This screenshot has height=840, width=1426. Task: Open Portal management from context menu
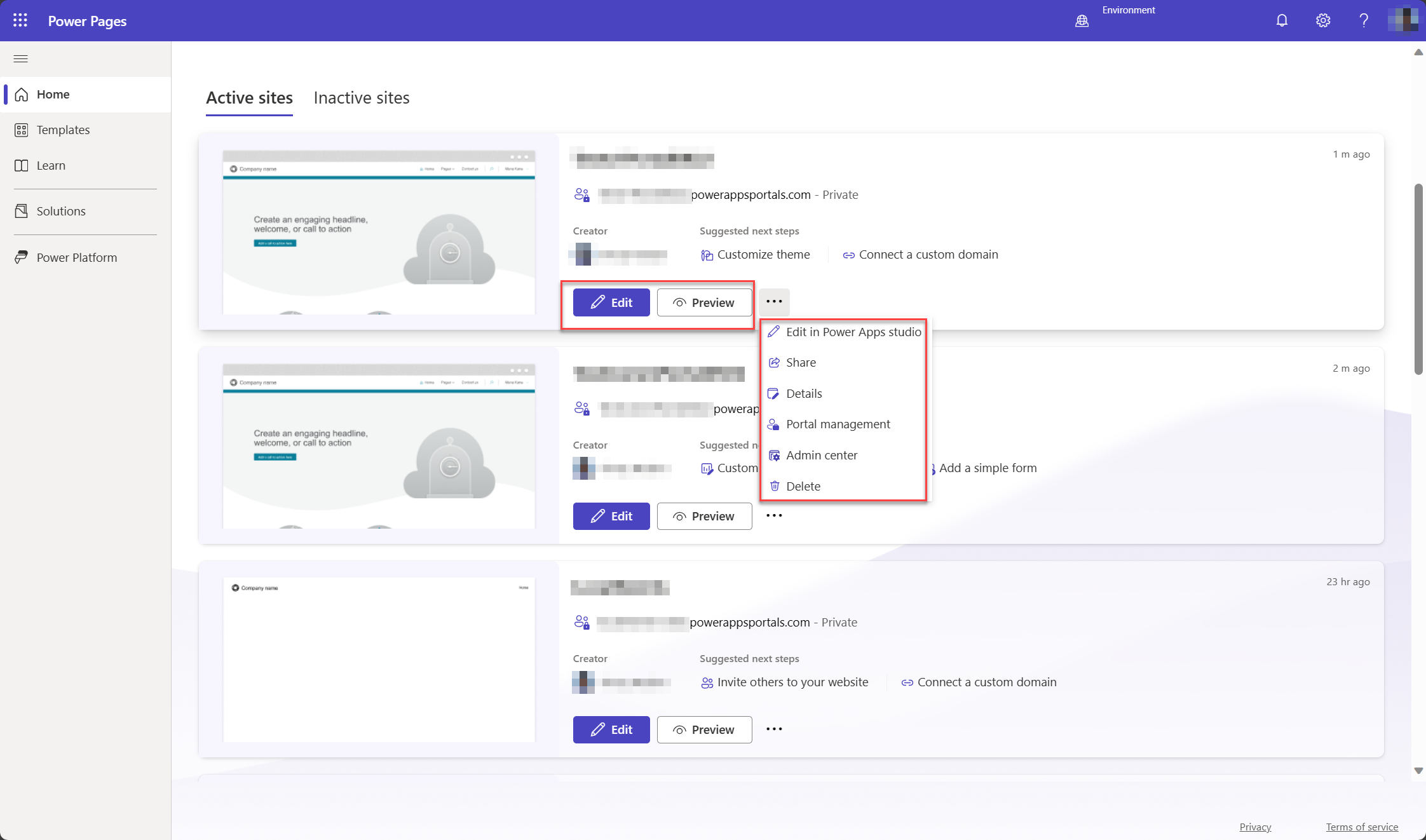click(x=838, y=424)
